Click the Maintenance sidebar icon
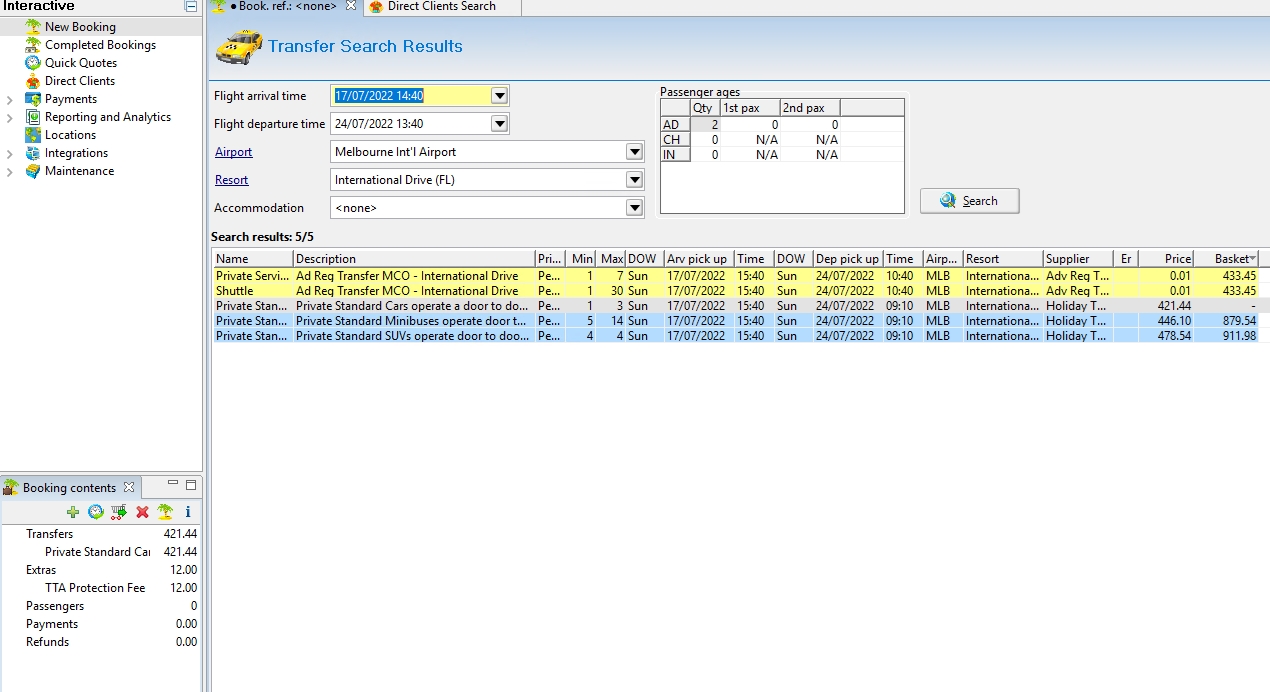Screen dimensions: 1270x692 (x=33, y=171)
